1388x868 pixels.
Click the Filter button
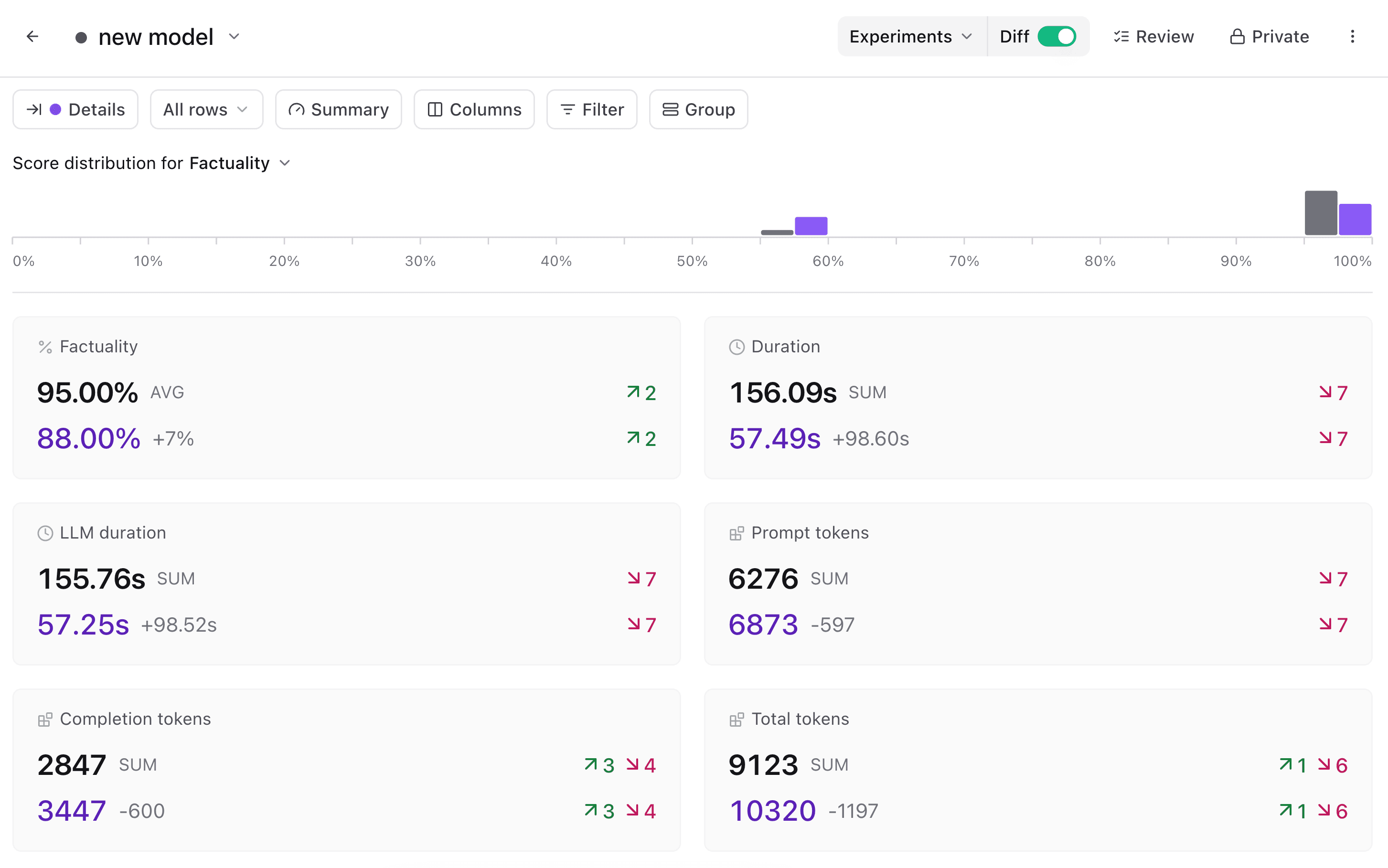(x=591, y=109)
